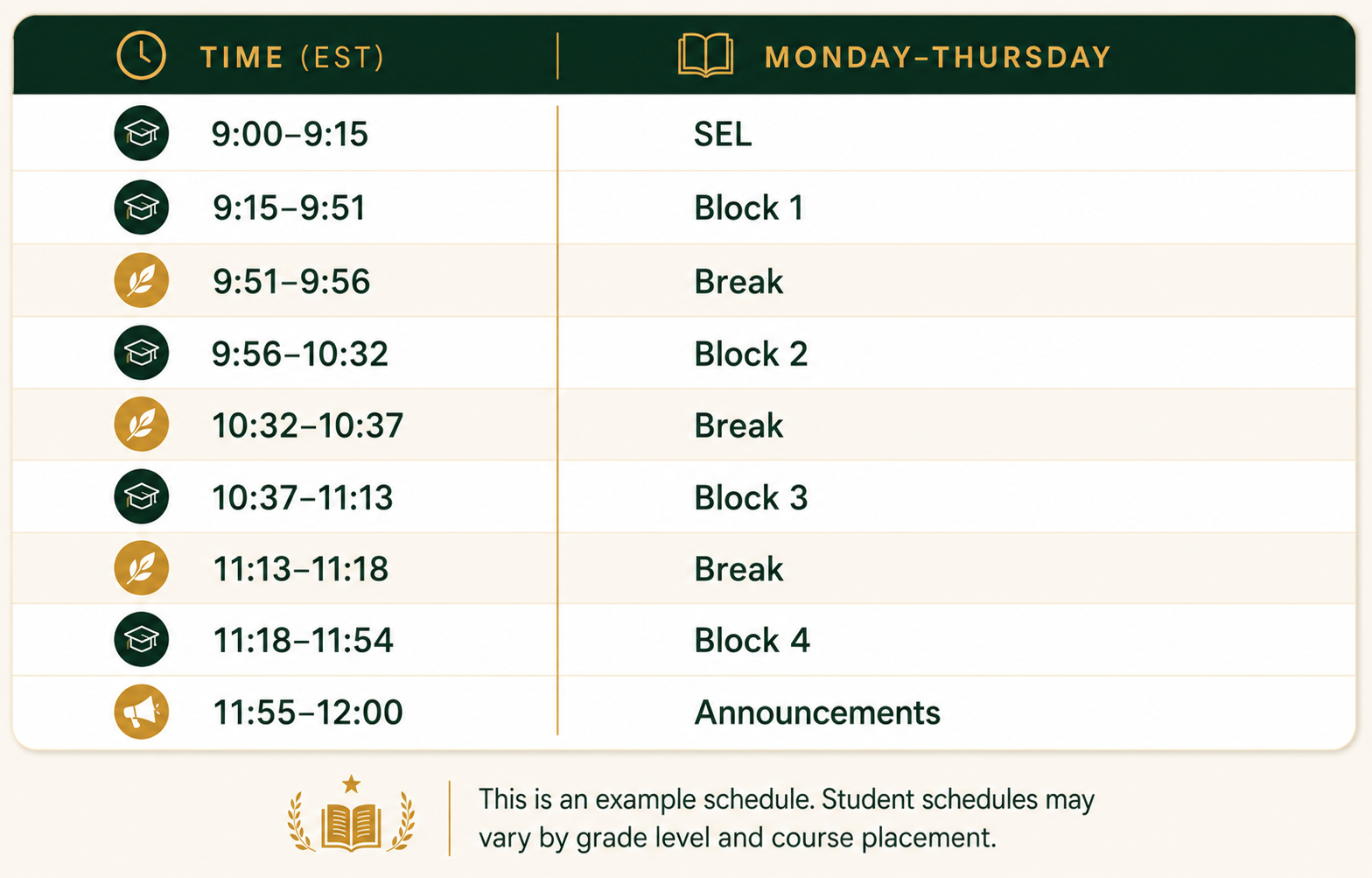The width and height of the screenshot is (1372, 878).
Task: Click the example schedule disclaimer text
Action: point(786,818)
